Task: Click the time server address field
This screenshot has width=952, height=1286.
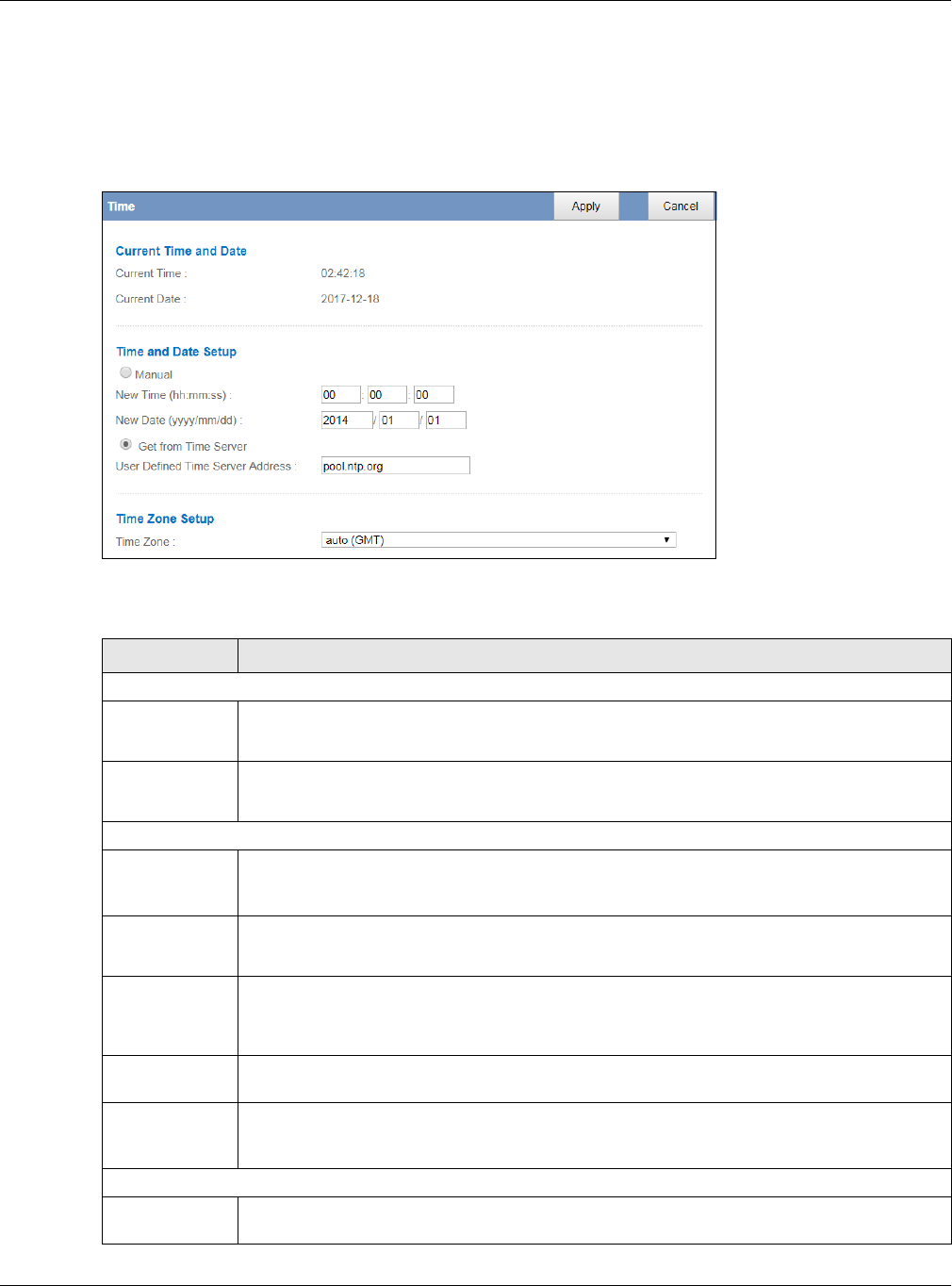Action: tap(396, 466)
